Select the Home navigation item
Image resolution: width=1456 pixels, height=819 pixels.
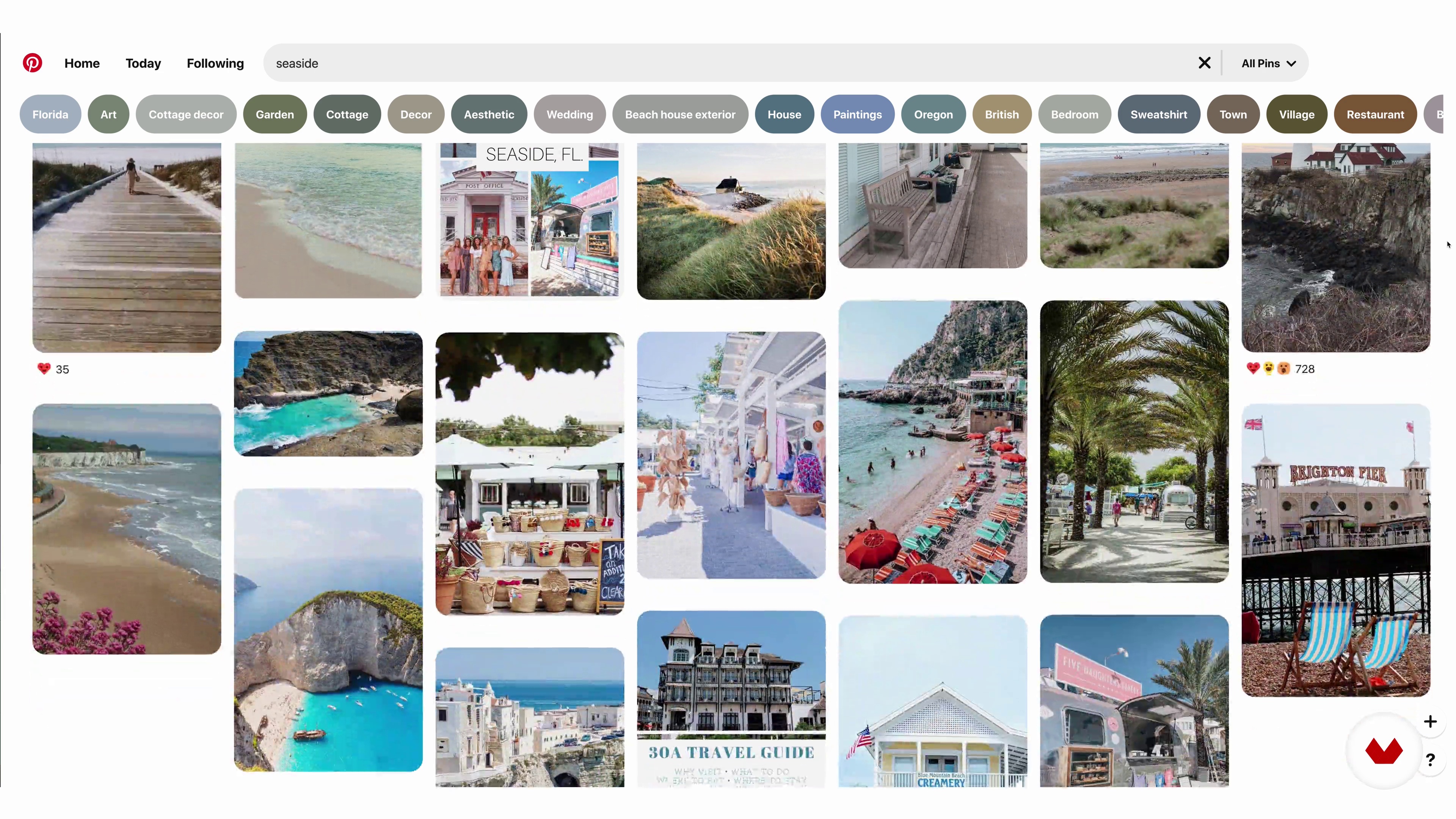[82, 63]
